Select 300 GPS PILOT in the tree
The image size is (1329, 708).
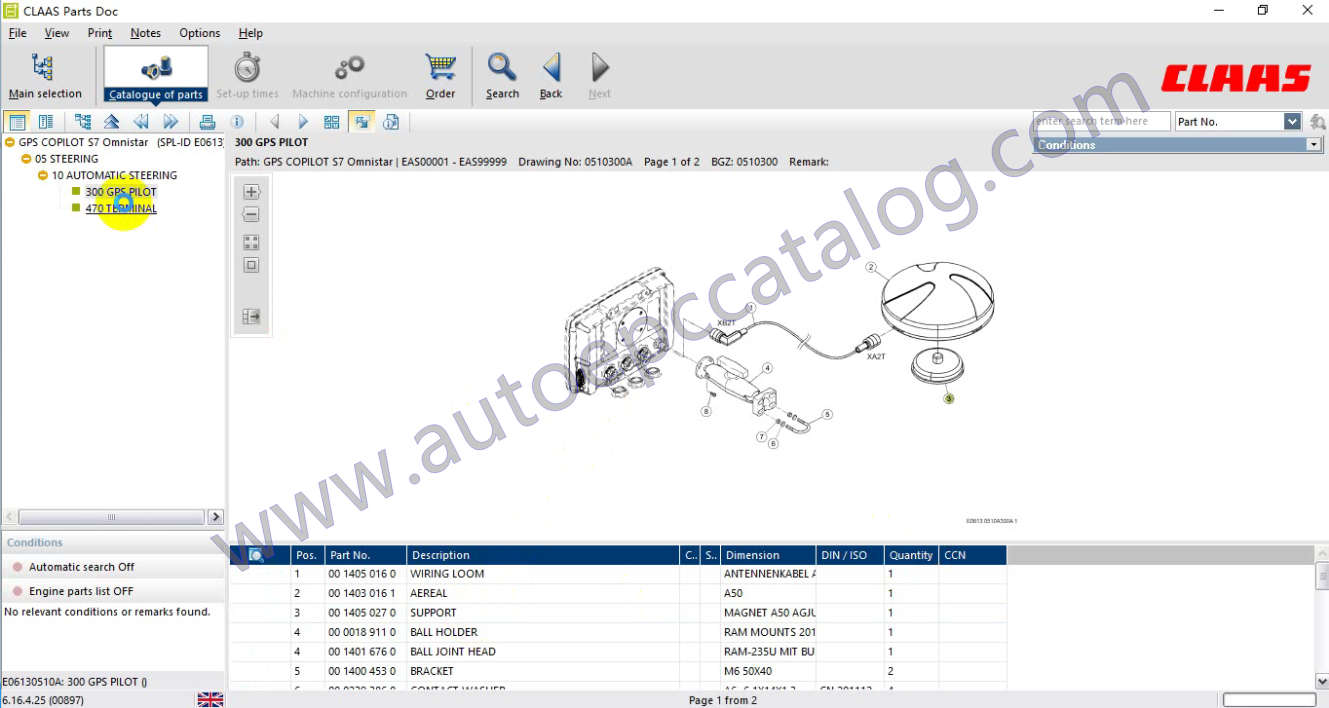pyautogui.click(x=121, y=192)
